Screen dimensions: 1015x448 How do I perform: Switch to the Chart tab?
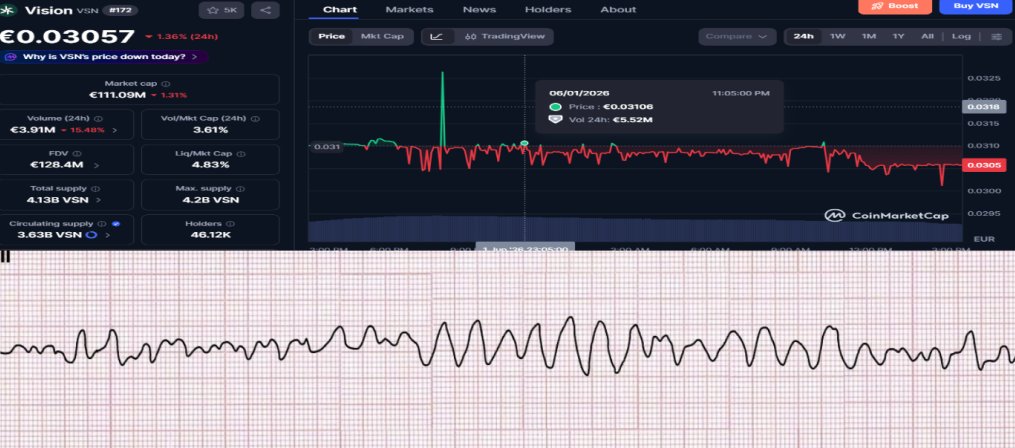pos(340,10)
